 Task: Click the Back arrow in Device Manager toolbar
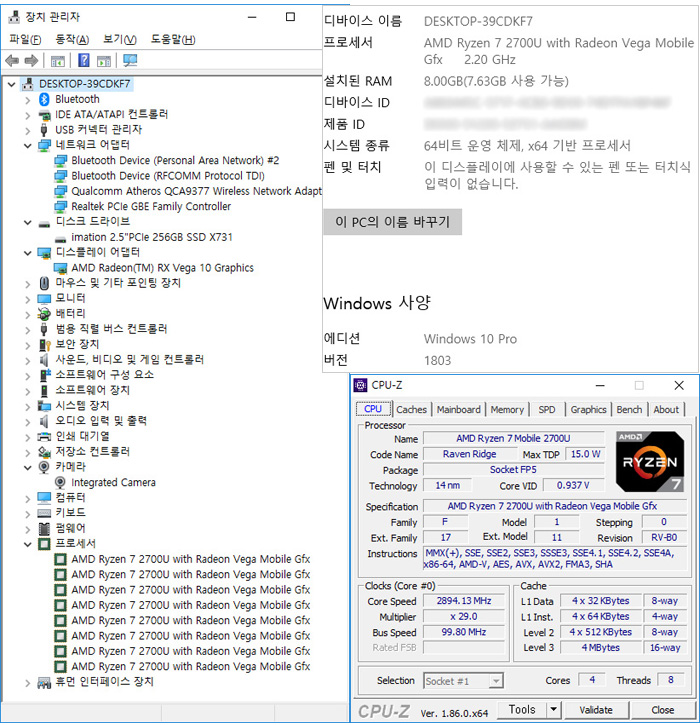[12, 60]
